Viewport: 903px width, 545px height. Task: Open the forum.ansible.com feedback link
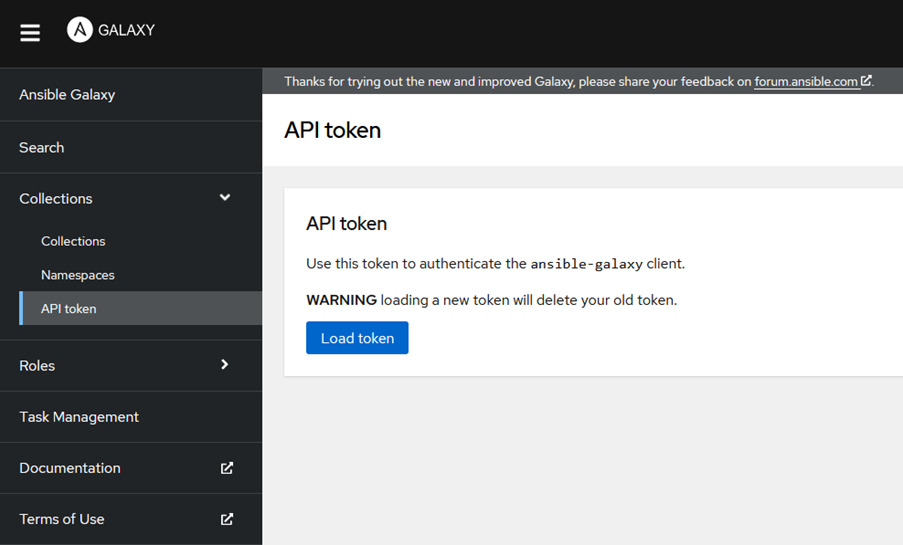coord(806,81)
